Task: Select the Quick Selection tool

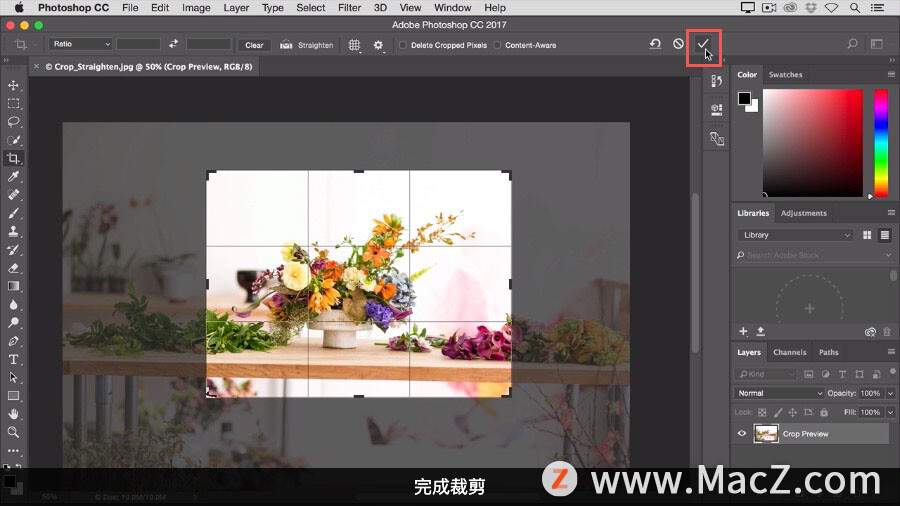Action: tap(13, 141)
